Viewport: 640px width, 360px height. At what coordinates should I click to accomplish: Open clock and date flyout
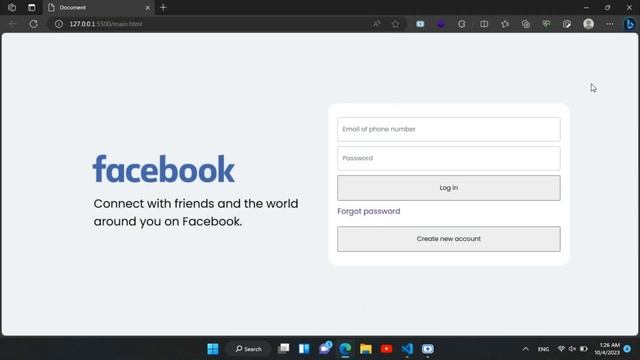(x=607, y=349)
